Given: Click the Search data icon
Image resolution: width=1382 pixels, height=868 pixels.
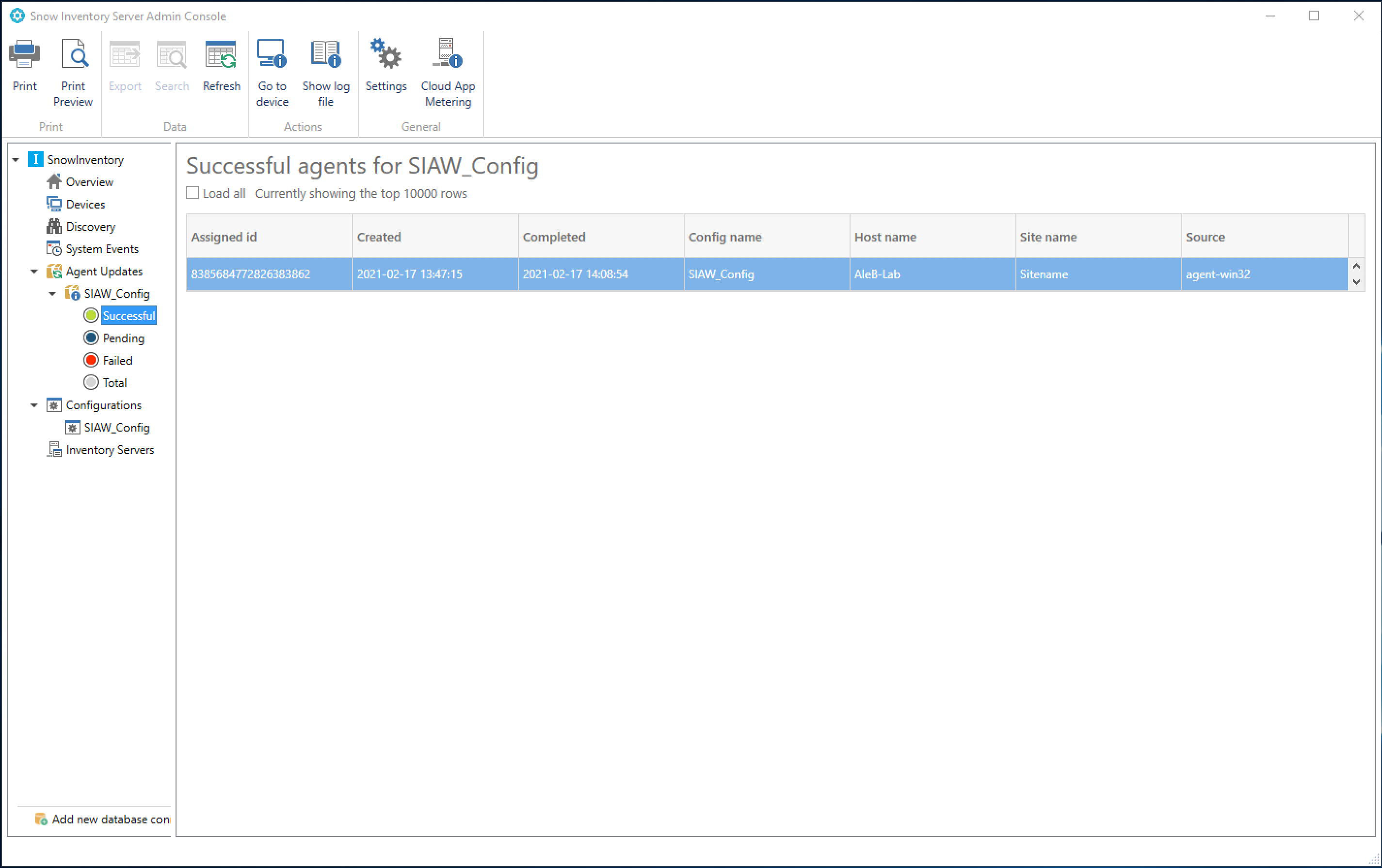Looking at the screenshot, I should click(x=172, y=54).
